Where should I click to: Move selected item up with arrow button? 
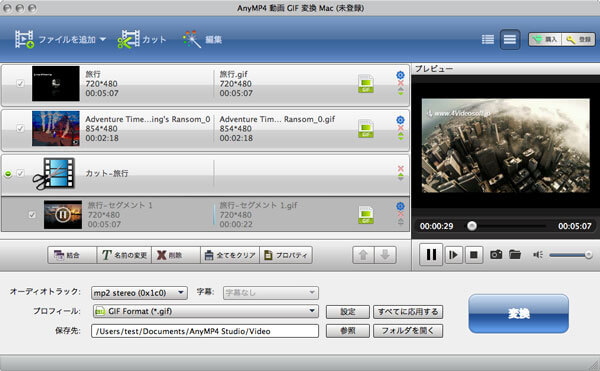point(363,255)
